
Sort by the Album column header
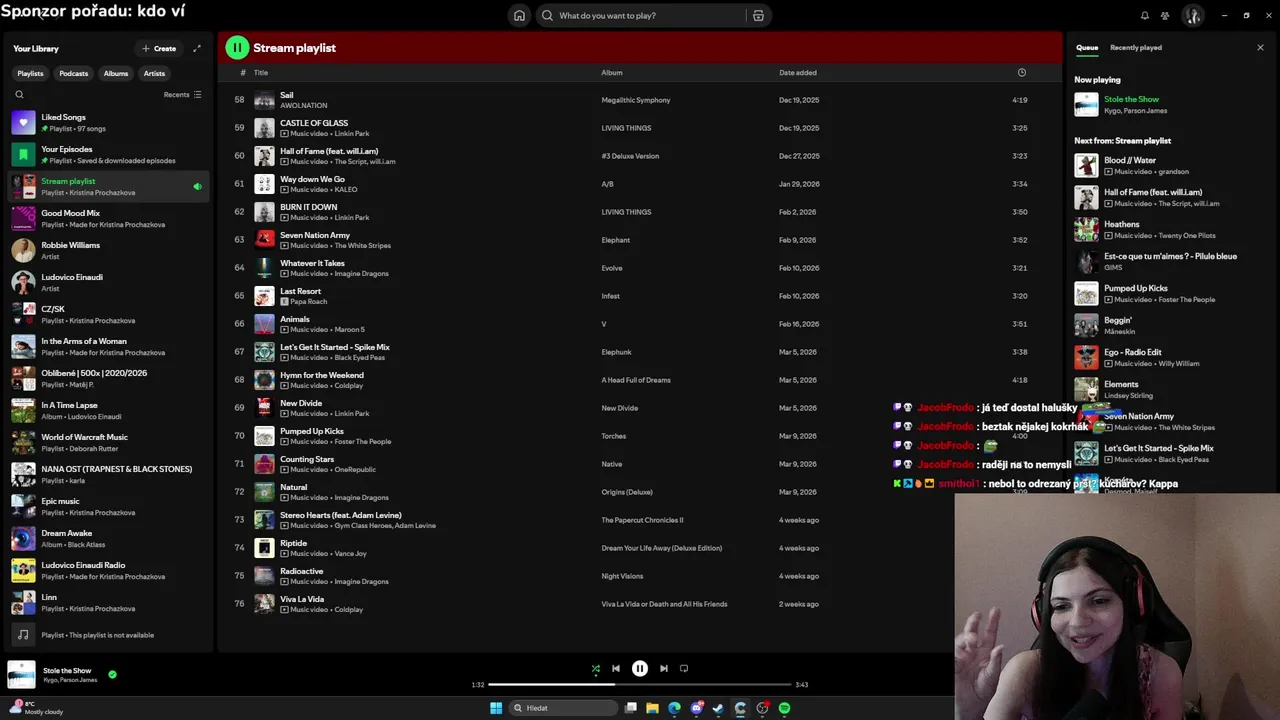tap(612, 73)
